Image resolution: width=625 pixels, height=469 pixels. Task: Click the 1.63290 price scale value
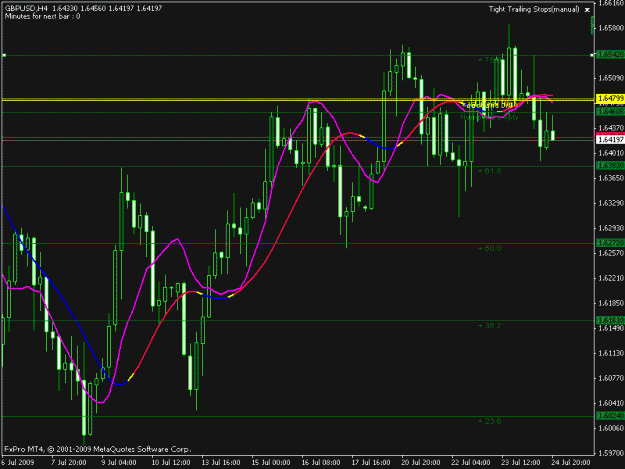pyautogui.click(x=611, y=203)
